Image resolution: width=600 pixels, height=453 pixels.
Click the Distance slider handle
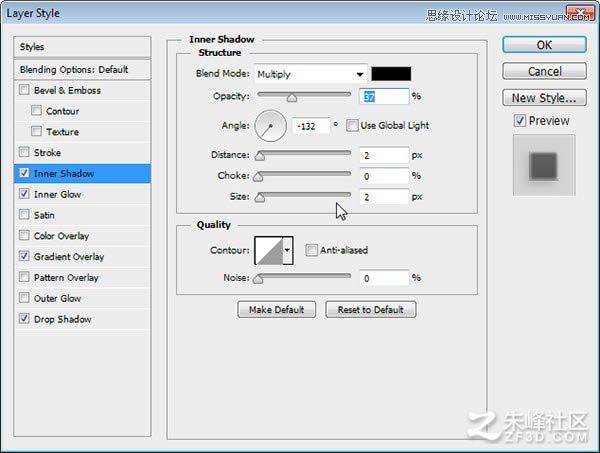tap(260, 156)
